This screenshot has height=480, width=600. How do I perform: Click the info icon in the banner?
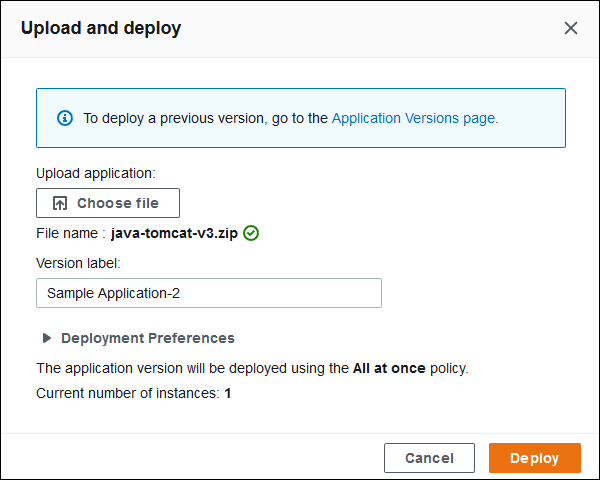tap(65, 118)
